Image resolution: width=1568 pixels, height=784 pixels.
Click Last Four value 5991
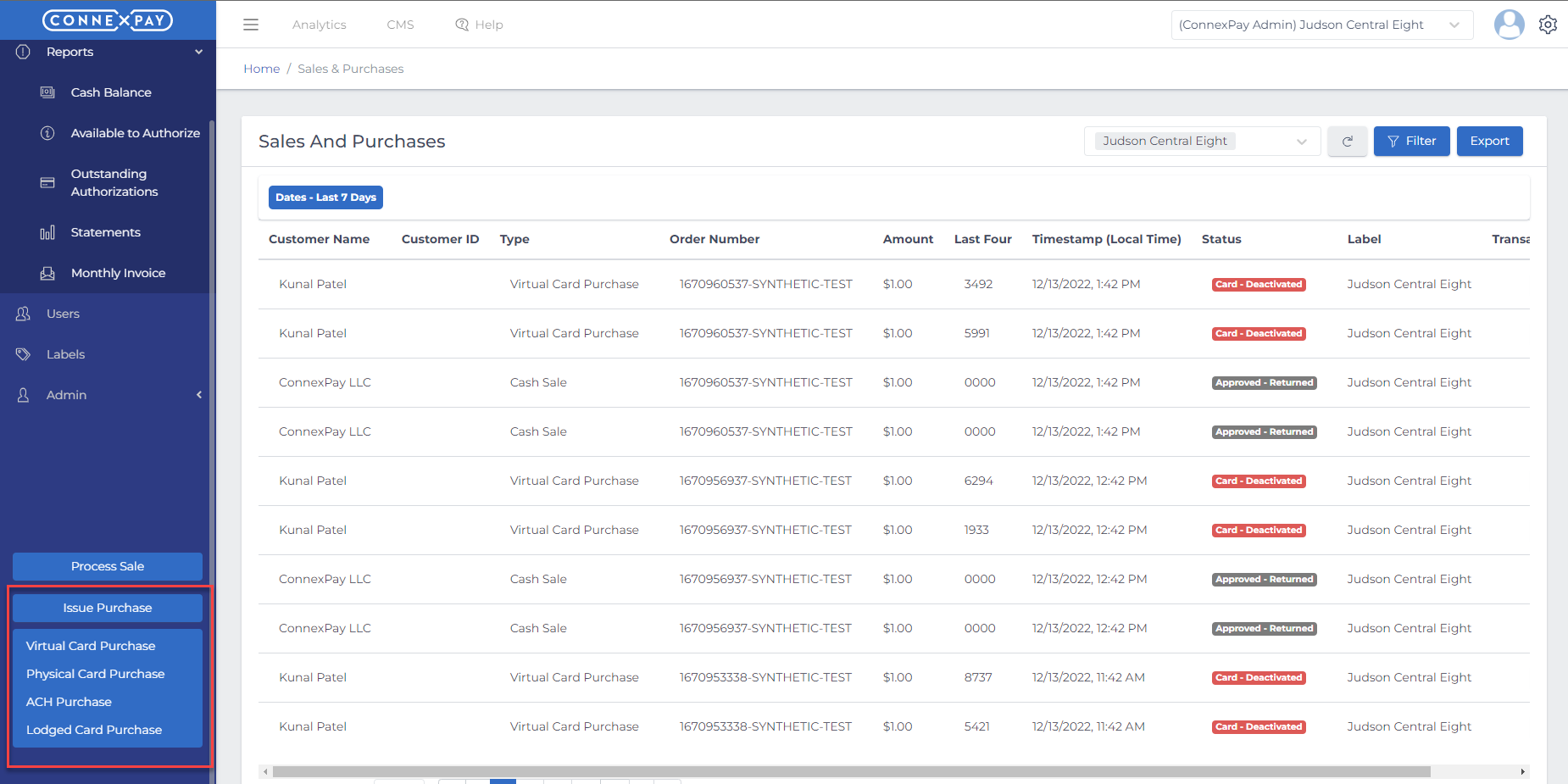pos(977,333)
